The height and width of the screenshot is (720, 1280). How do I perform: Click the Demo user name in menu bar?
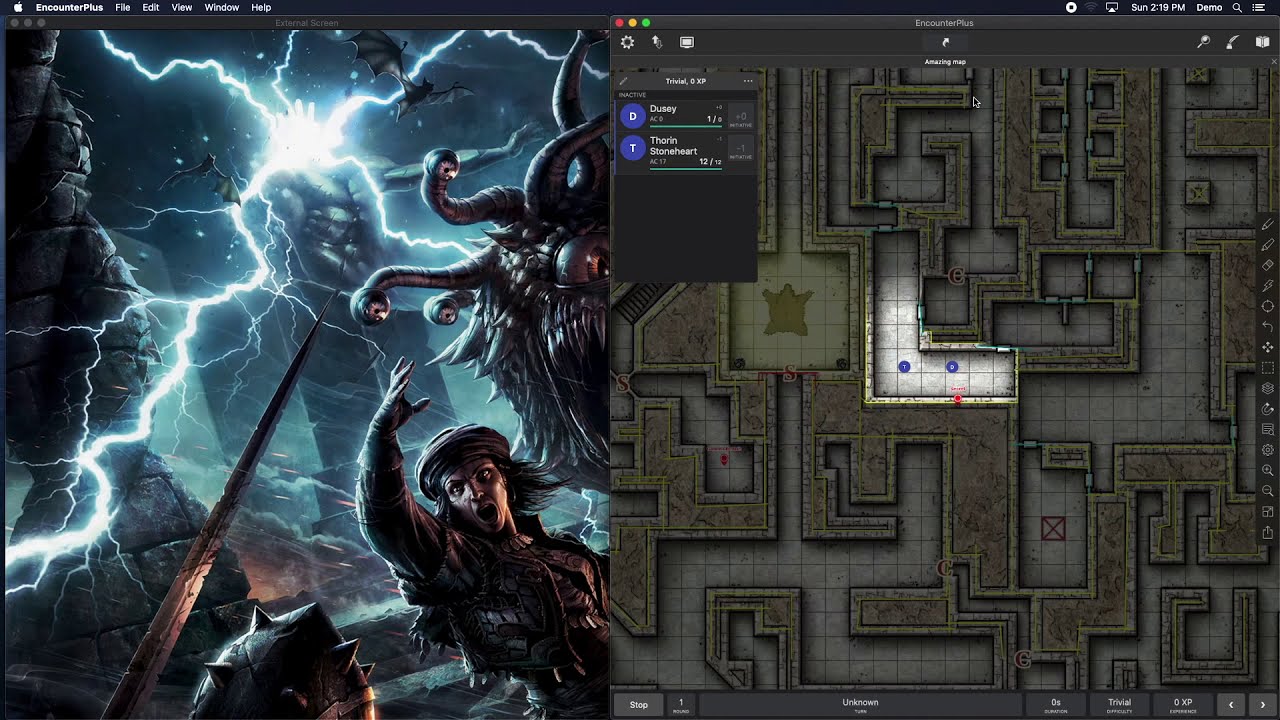(1209, 7)
